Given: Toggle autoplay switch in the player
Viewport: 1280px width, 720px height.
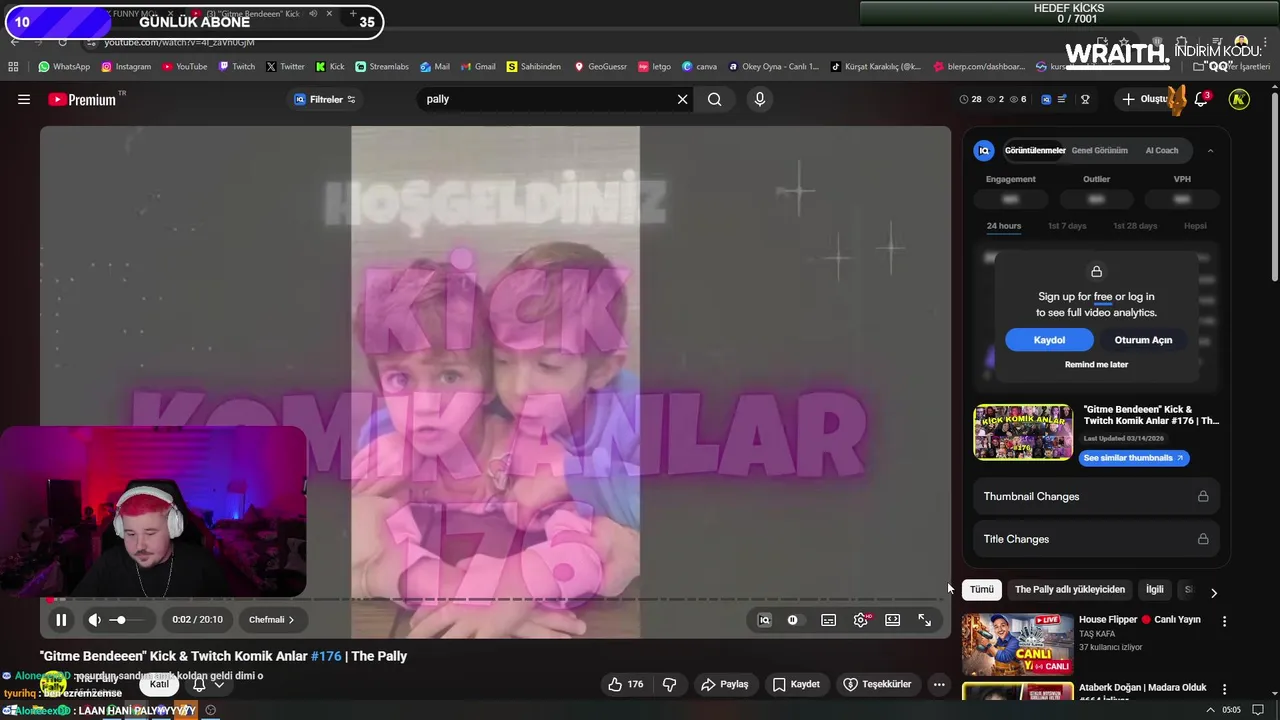Looking at the screenshot, I should (793, 620).
